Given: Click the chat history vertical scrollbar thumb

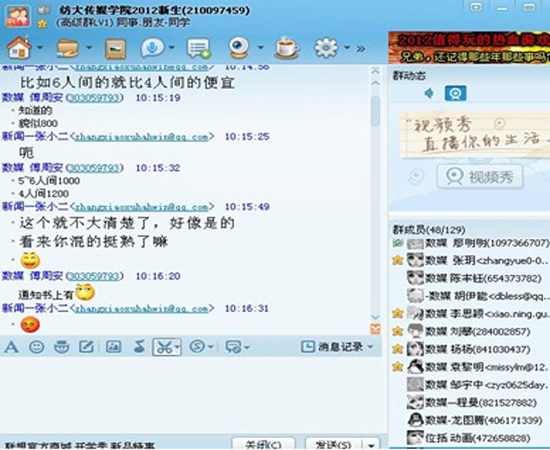Looking at the screenshot, I should 375,111.
